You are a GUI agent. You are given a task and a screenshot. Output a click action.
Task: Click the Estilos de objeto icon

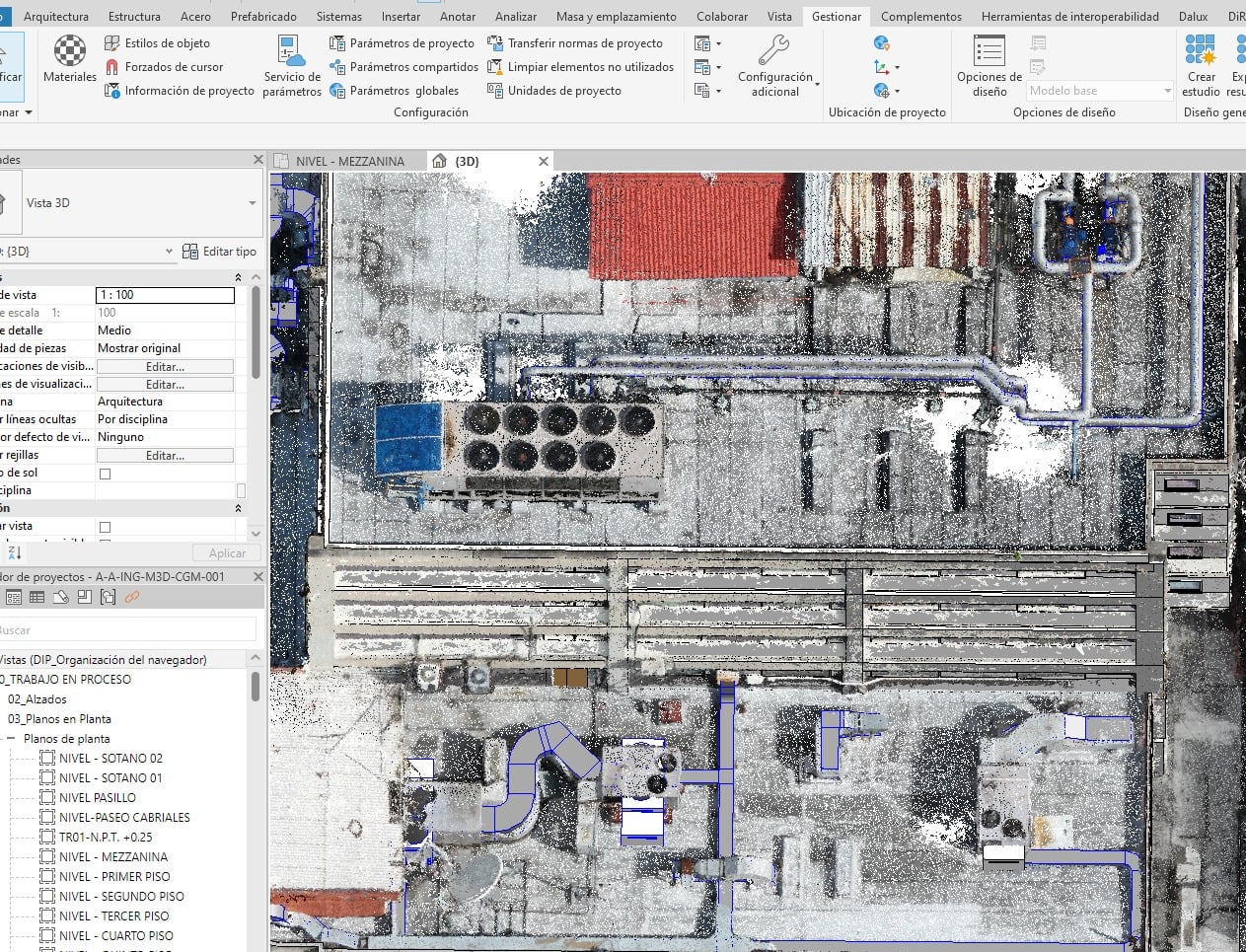(x=112, y=43)
